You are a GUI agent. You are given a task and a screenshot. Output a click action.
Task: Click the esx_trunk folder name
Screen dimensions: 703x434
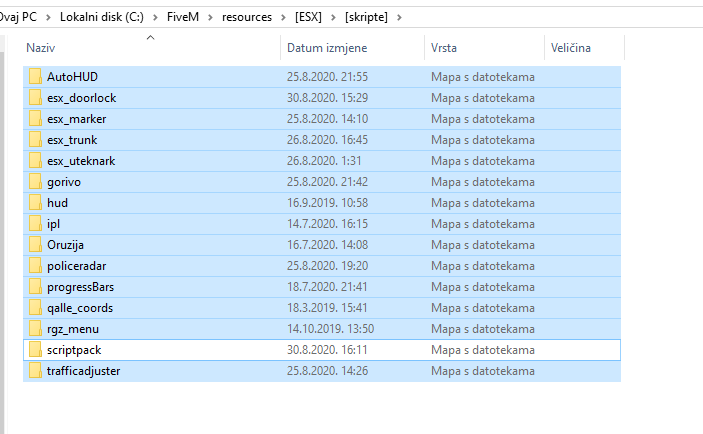(72, 140)
